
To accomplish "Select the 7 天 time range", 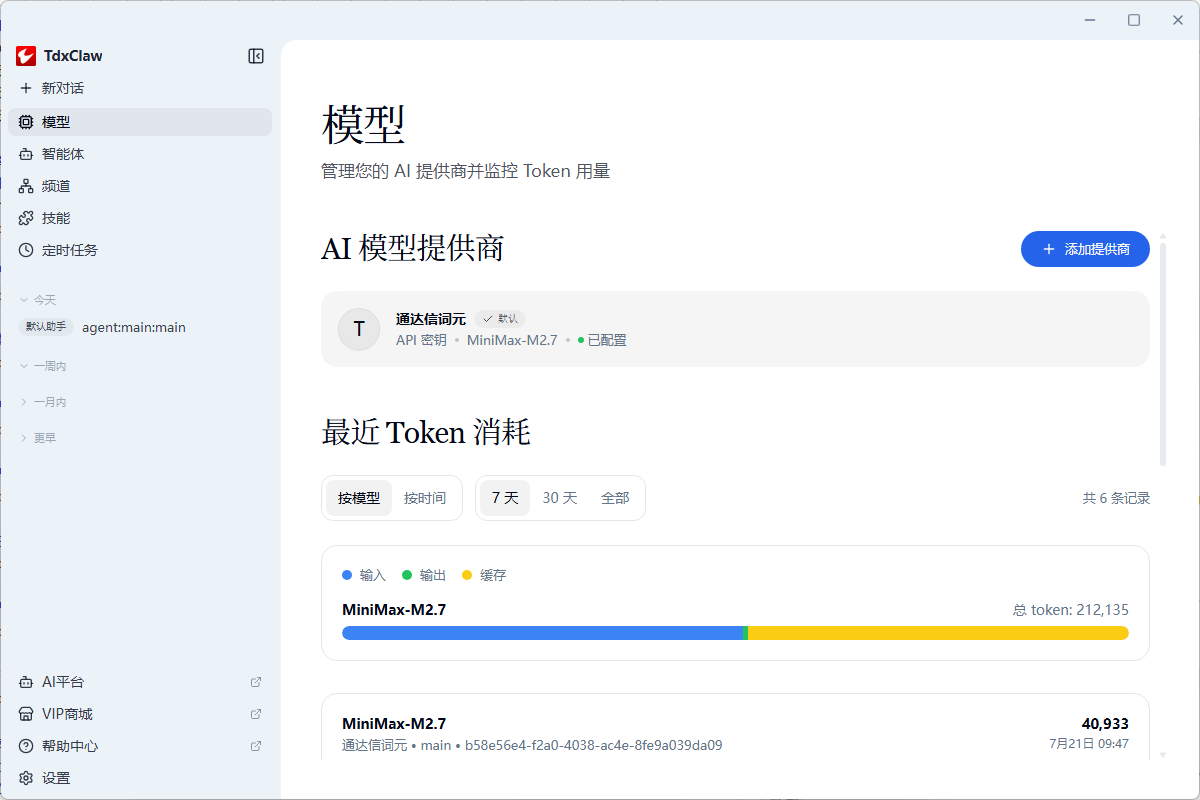I will pyautogui.click(x=505, y=498).
